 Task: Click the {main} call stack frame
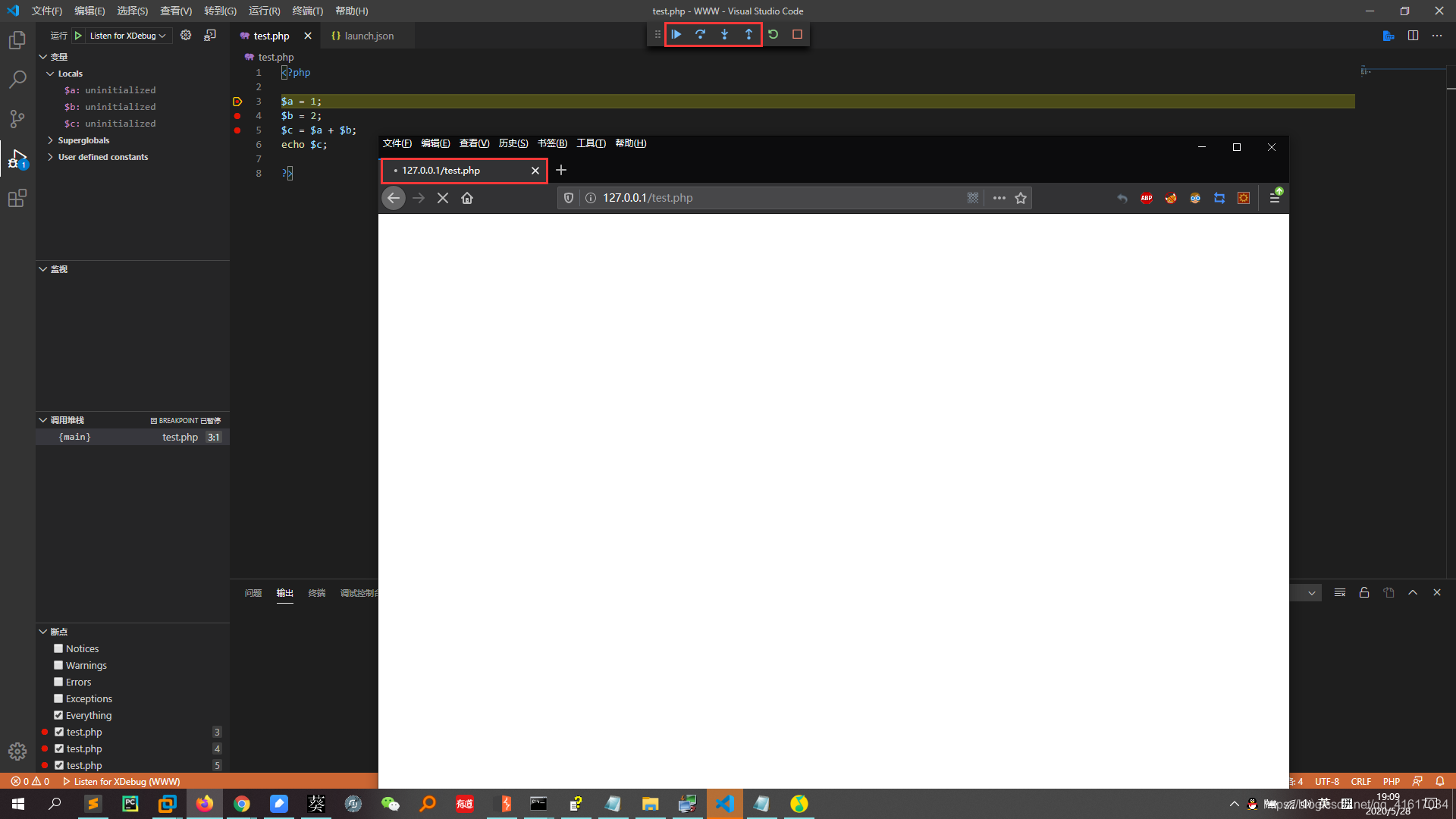coord(75,437)
